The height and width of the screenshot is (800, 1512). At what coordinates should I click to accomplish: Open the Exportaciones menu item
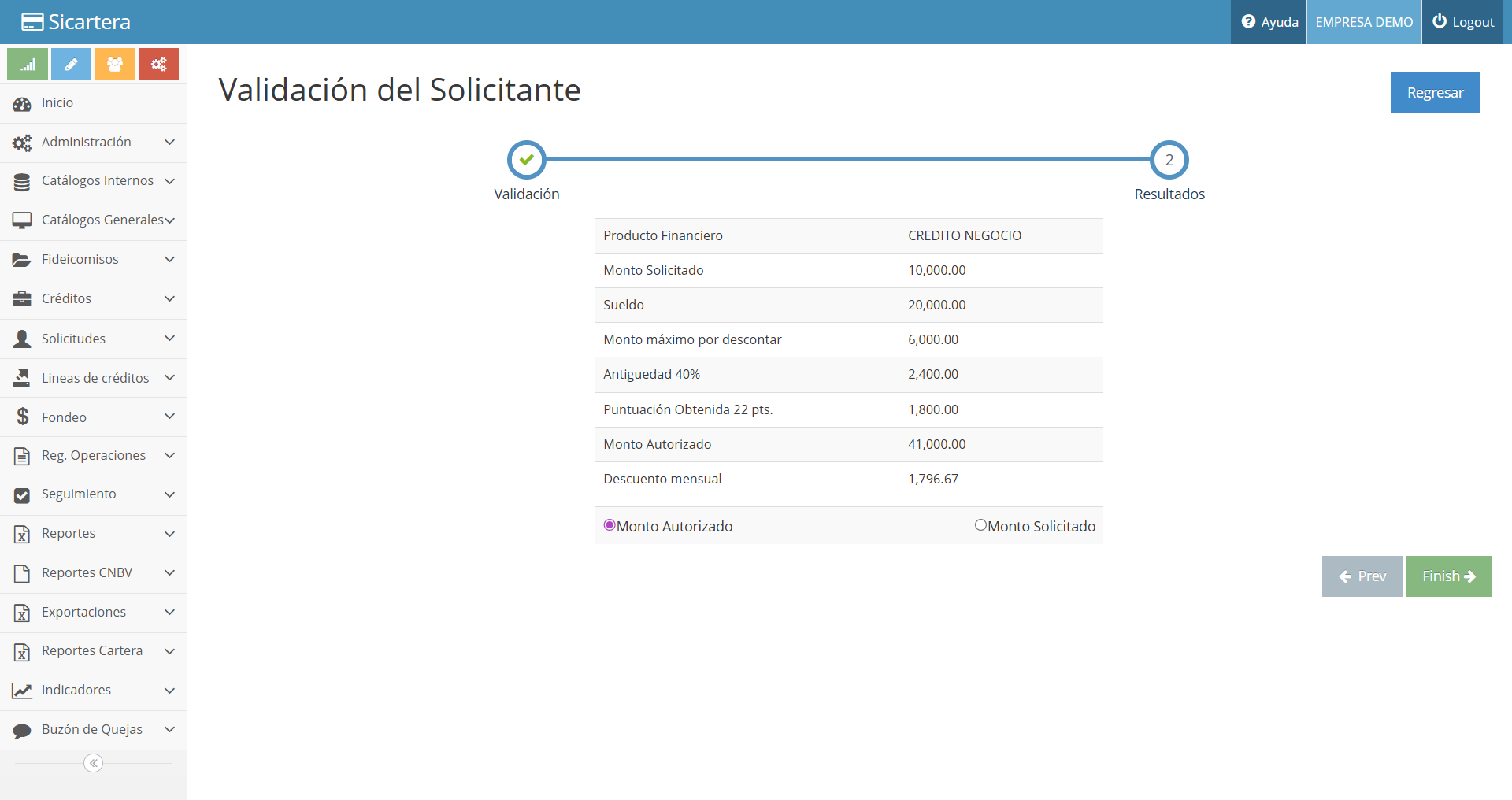[x=93, y=613]
